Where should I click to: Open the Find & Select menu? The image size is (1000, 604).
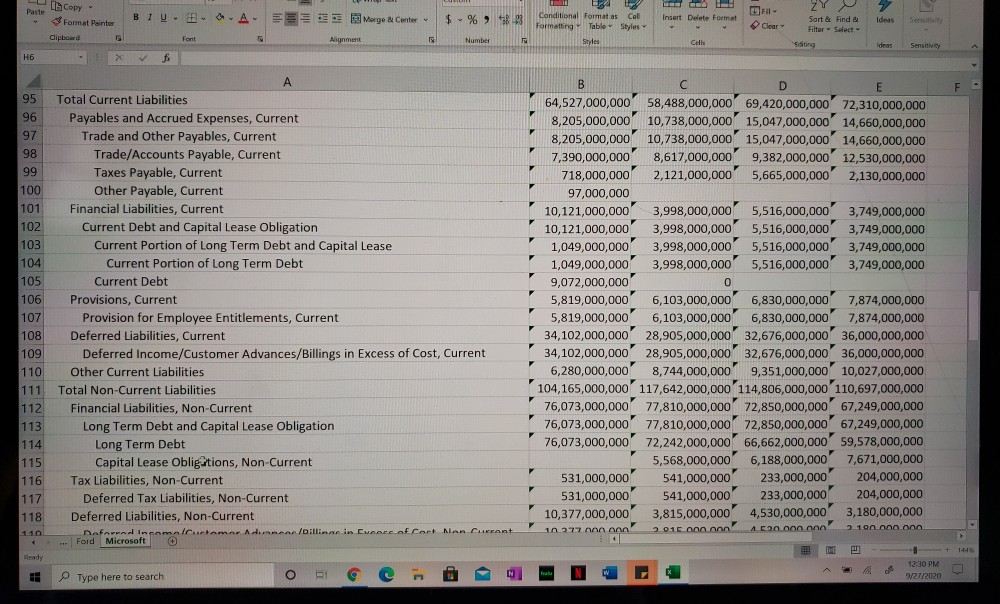(846, 18)
